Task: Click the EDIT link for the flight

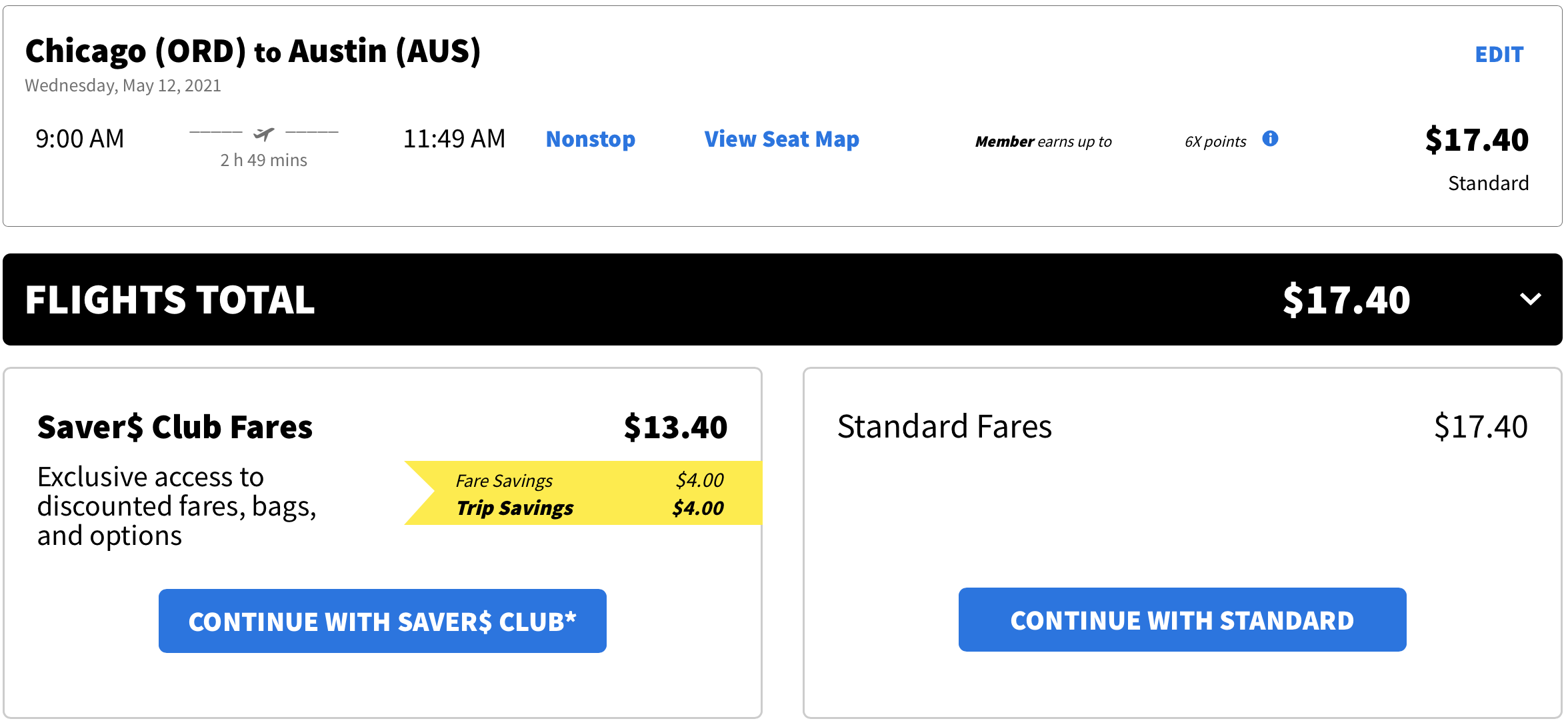Action: pyautogui.click(x=1499, y=54)
